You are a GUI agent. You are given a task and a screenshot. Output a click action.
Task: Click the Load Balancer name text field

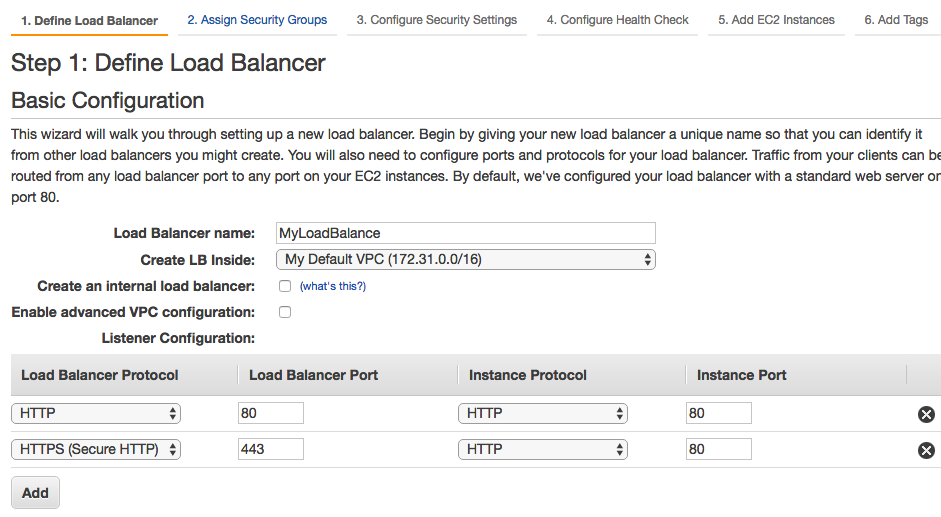coord(465,233)
